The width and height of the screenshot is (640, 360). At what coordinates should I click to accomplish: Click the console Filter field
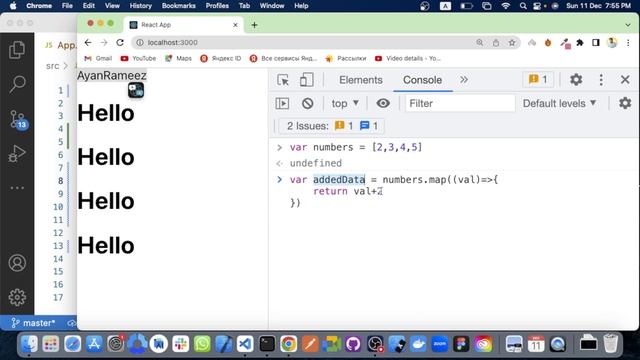coord(460,103)
